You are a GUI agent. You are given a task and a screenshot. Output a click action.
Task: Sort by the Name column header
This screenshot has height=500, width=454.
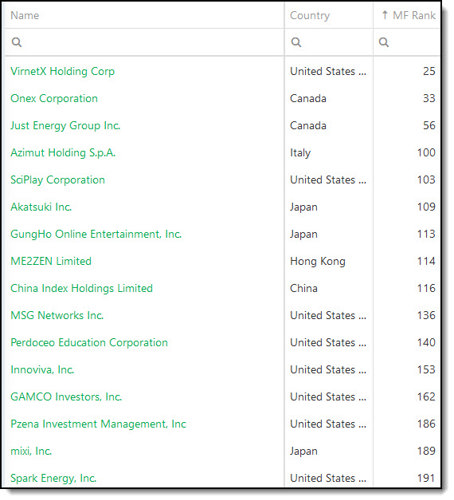25,15
